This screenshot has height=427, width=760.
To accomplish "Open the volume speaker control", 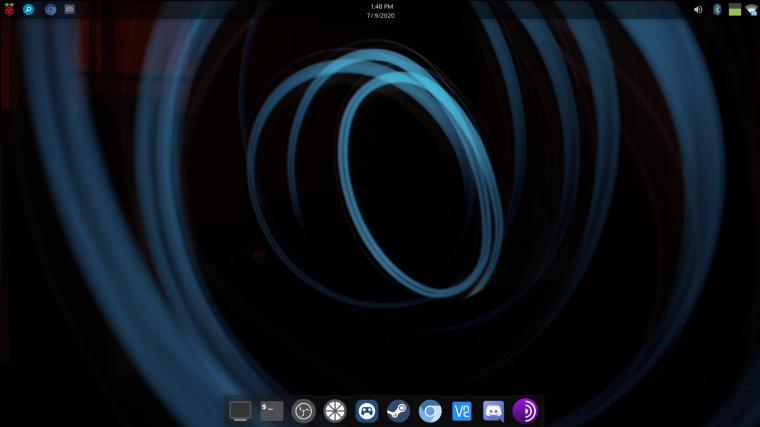I will pos(698,10).
